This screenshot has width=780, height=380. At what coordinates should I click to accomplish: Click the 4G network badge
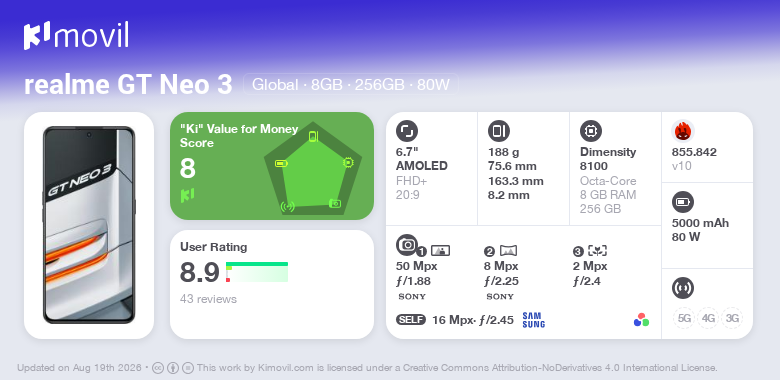(708, 318)
